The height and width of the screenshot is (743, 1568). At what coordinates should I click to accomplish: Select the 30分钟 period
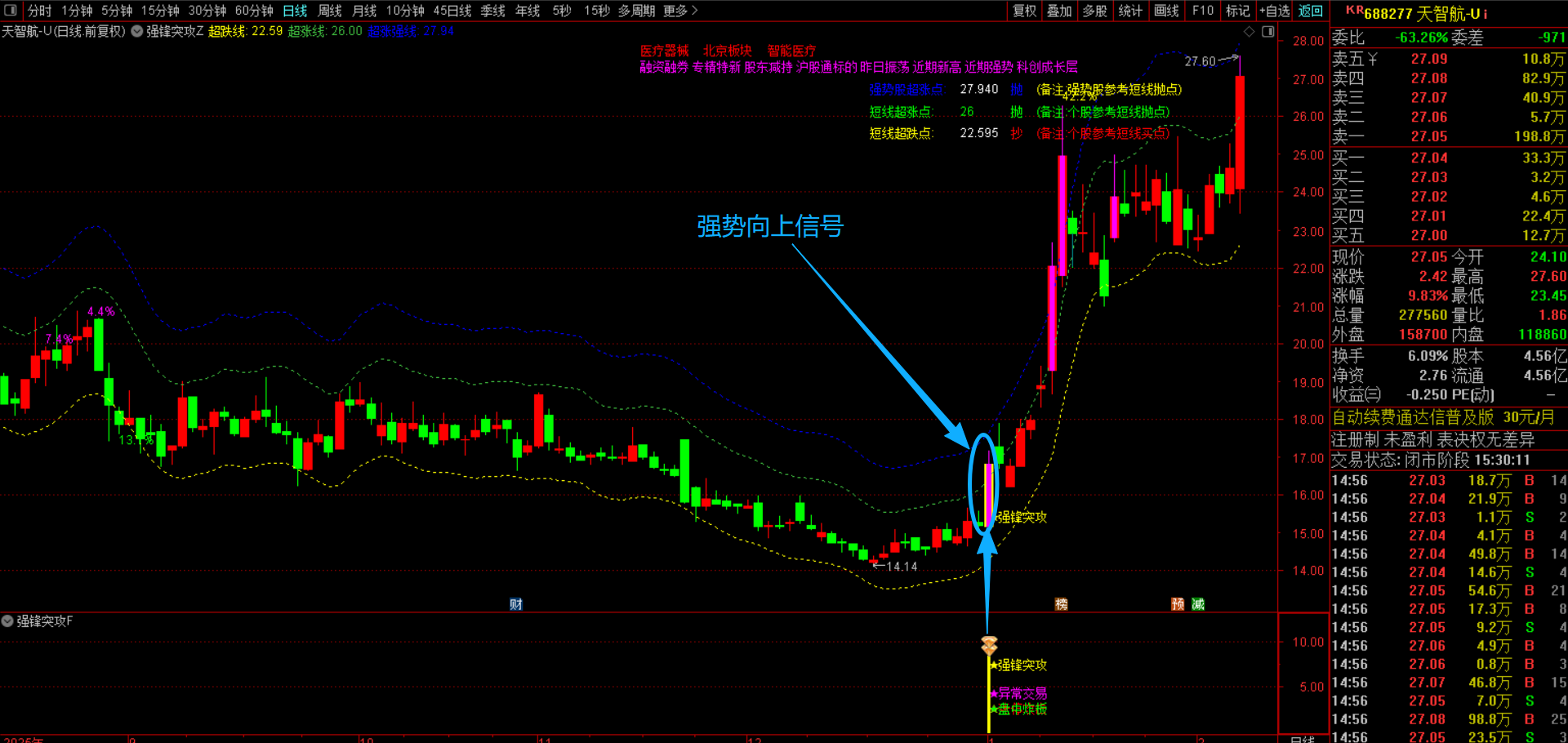[207, 11]
